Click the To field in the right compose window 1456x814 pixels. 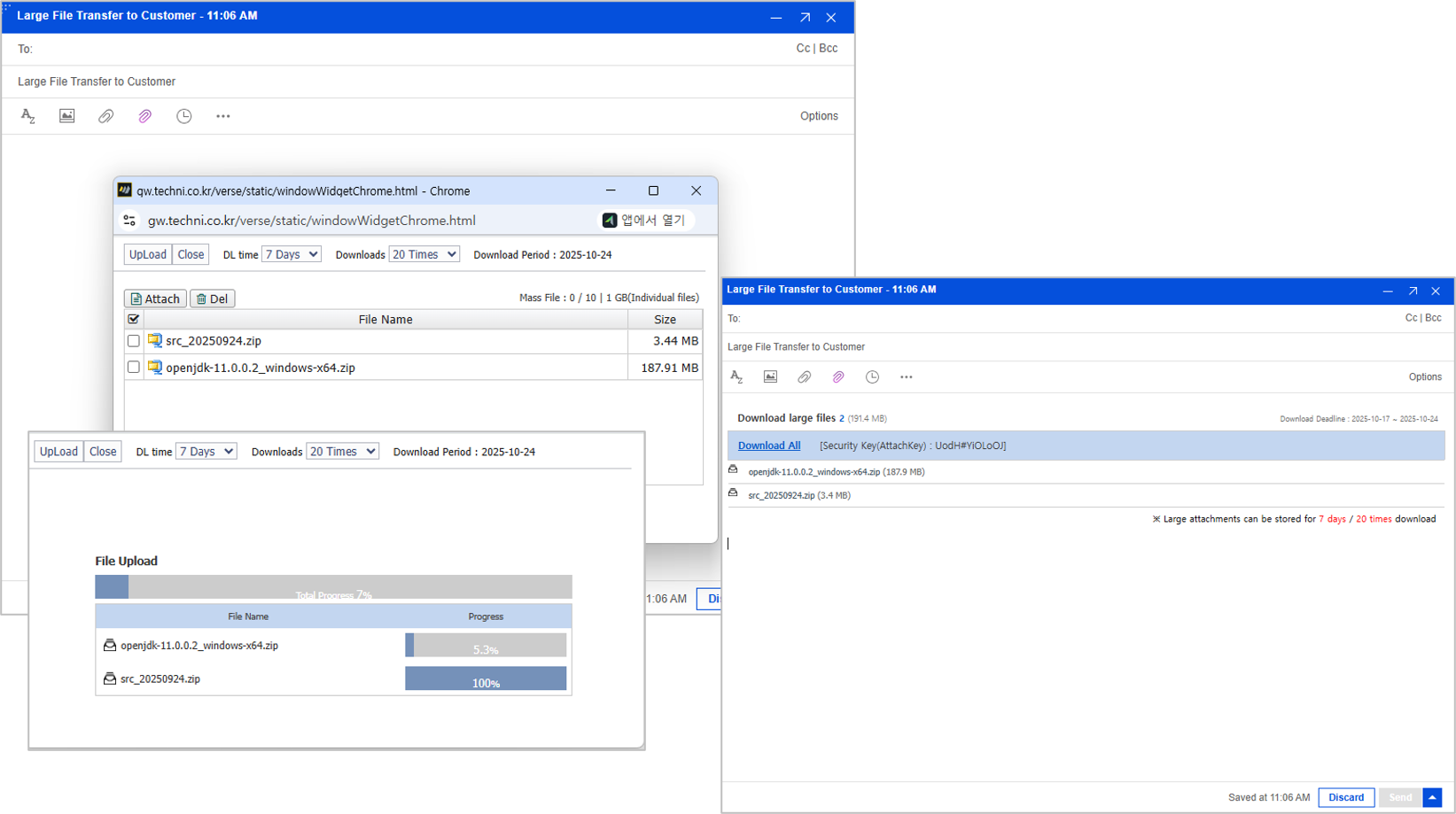point(1063,319)
